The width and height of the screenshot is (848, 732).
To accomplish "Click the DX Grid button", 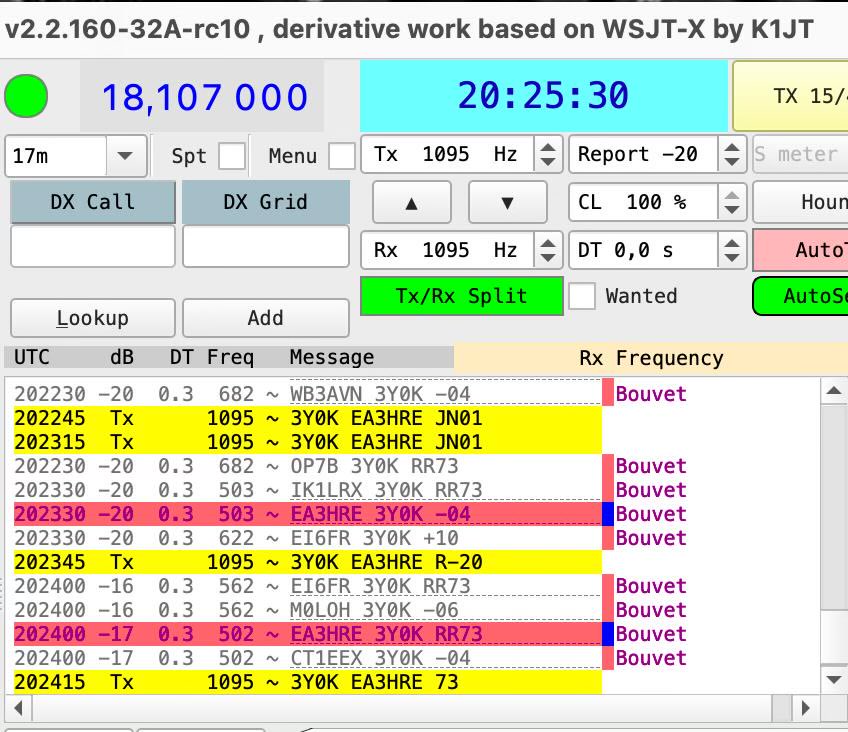I will tap(266, 202).
